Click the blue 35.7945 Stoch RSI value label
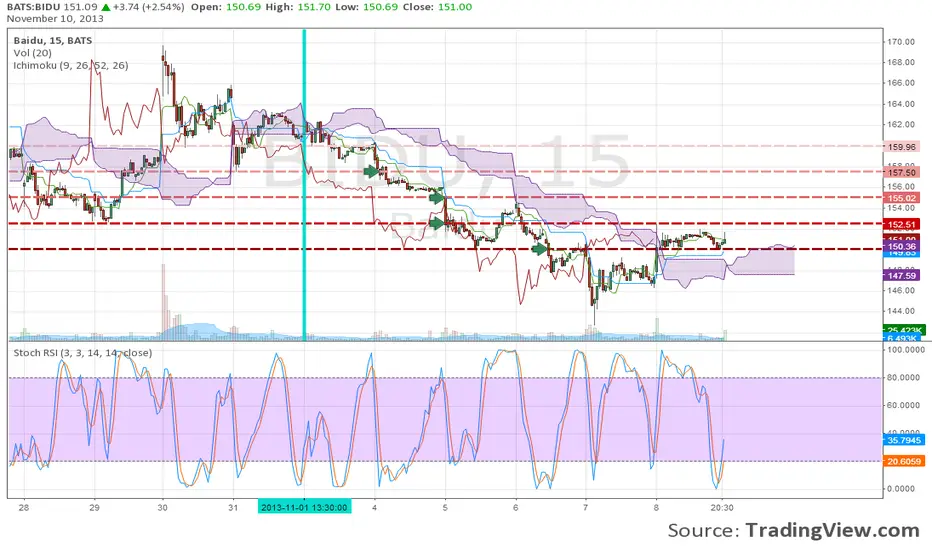The image size is (932, 550). click(x=903, y=440)
